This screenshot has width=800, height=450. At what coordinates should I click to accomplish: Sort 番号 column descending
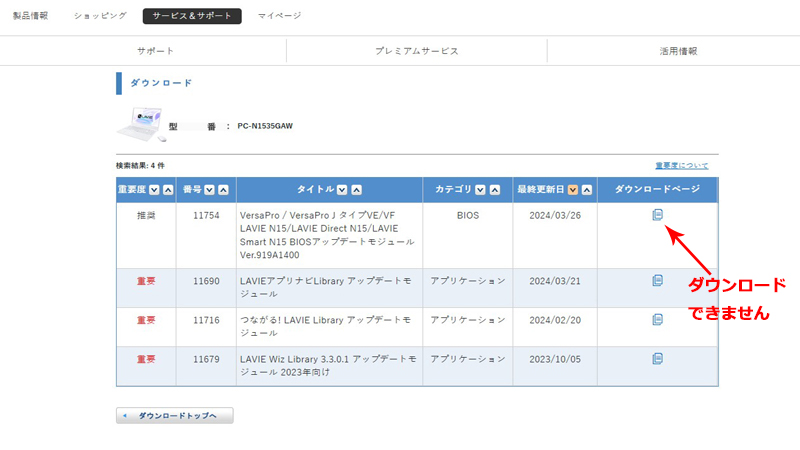point(209,190)
